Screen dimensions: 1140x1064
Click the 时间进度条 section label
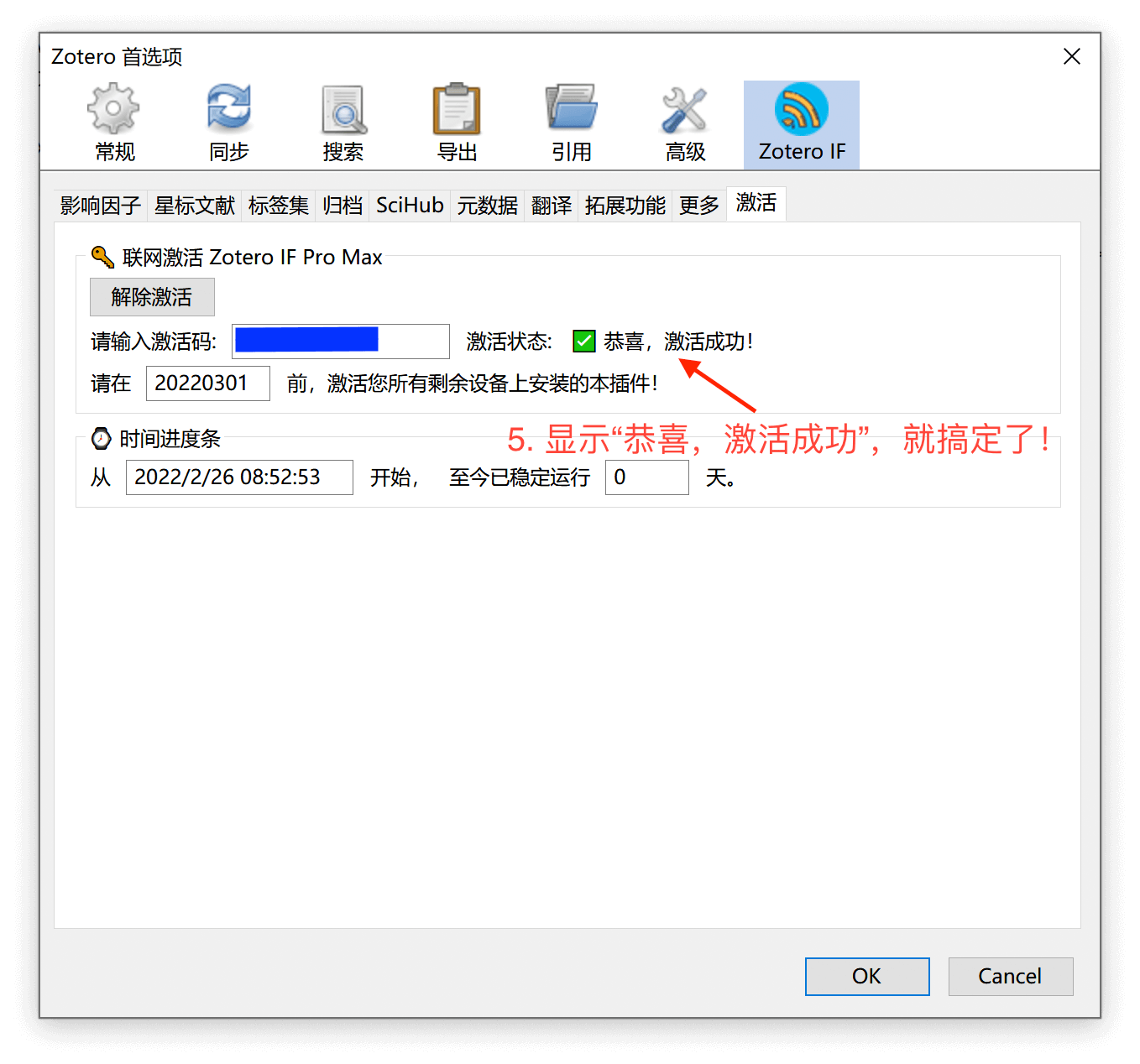click(x=170, y=438)
